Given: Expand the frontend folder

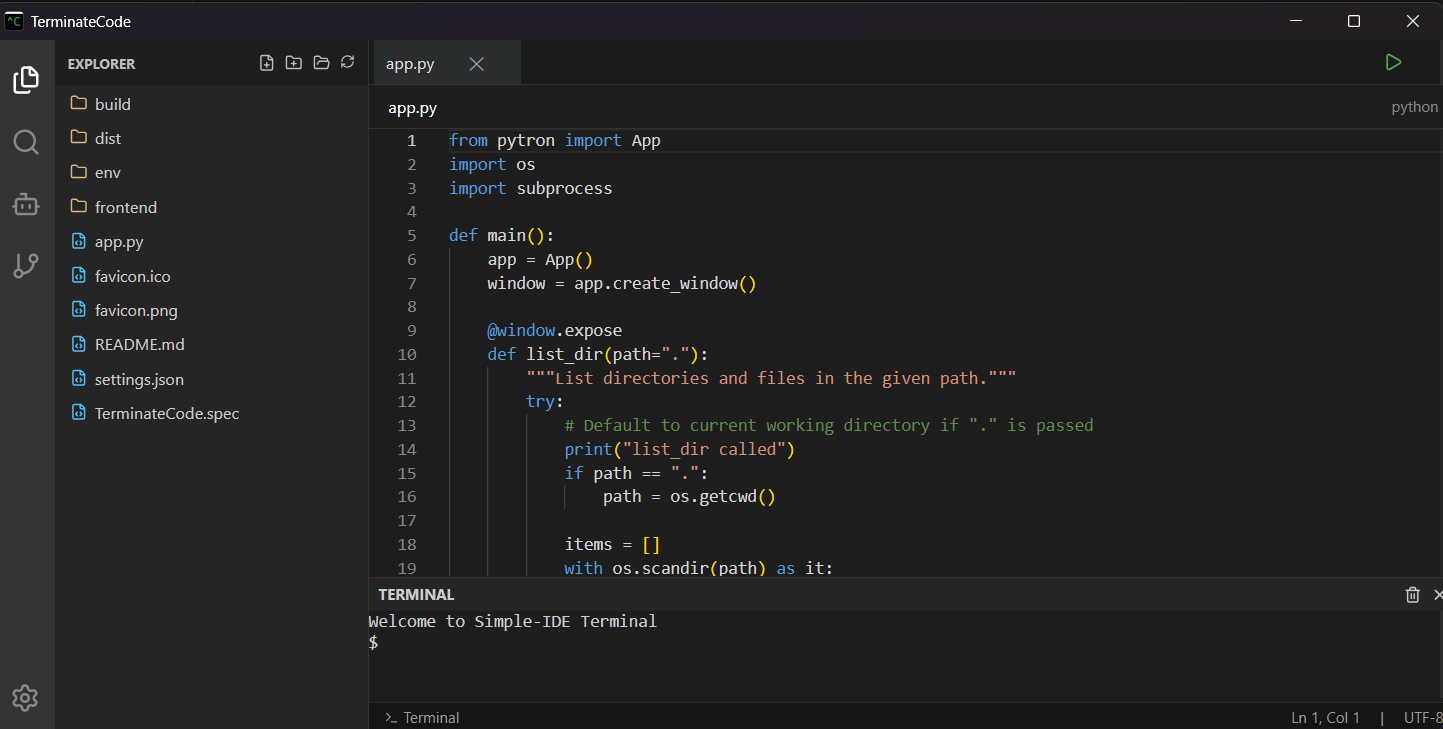Looking at the screenshot, I should click(x=125, y=207).
